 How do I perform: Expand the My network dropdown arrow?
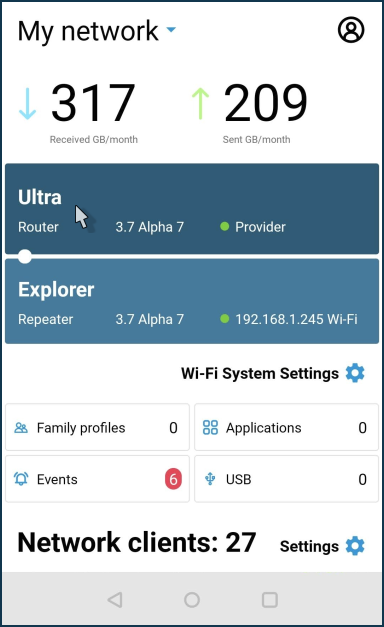(x=171, y=30)
